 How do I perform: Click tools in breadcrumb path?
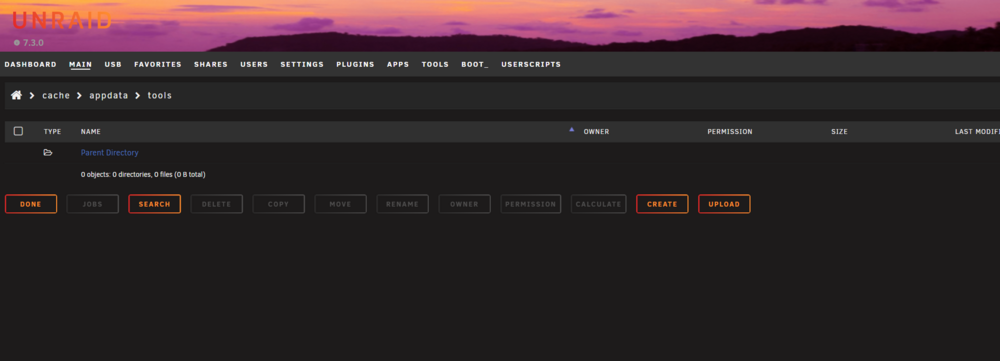(159, 96)
